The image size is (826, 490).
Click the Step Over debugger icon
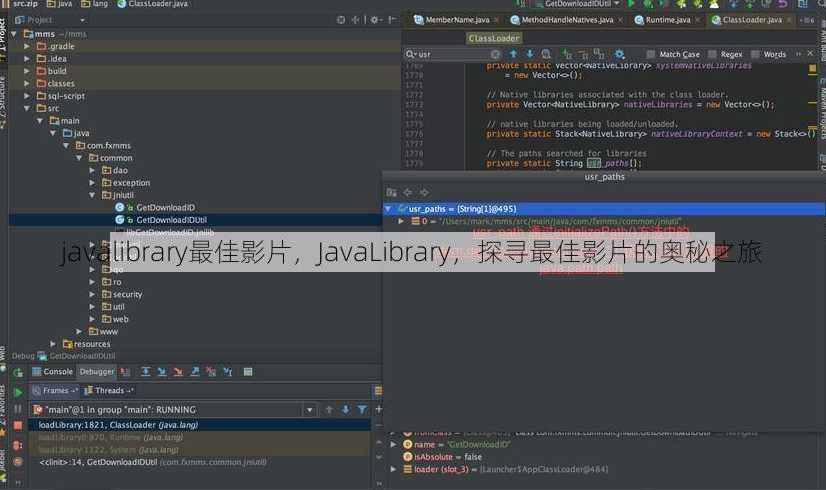146,372
